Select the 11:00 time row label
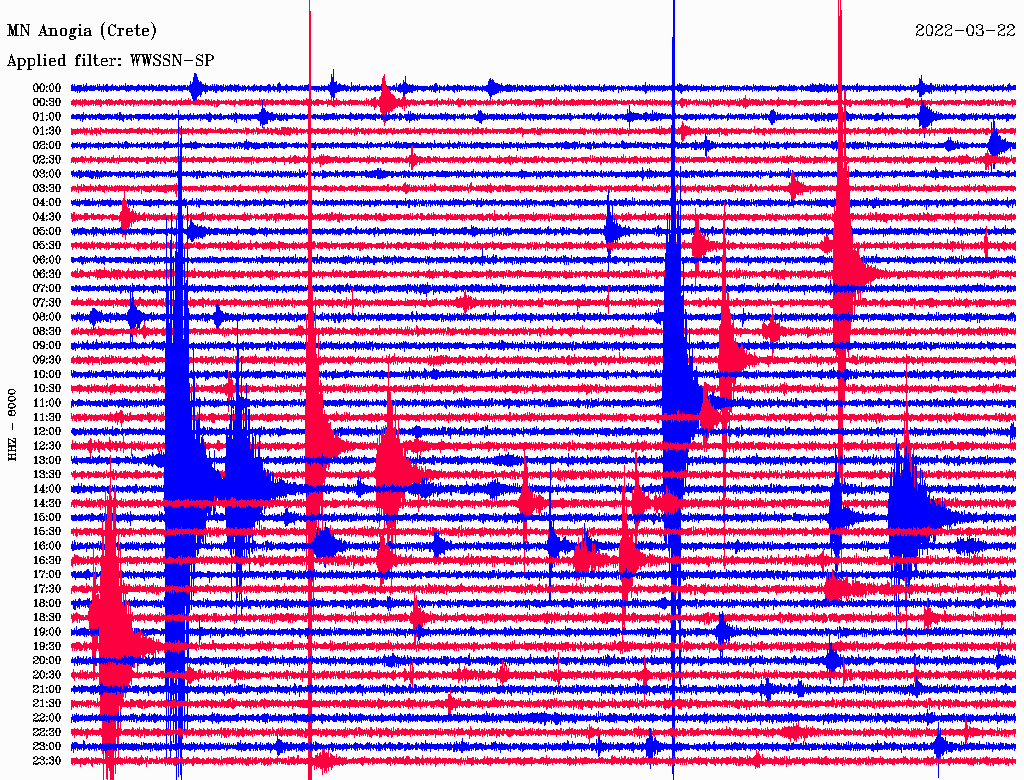Image resolution: width=1024 pixels, height=780 pixels. pyautogui.click(x=47, y=403)
